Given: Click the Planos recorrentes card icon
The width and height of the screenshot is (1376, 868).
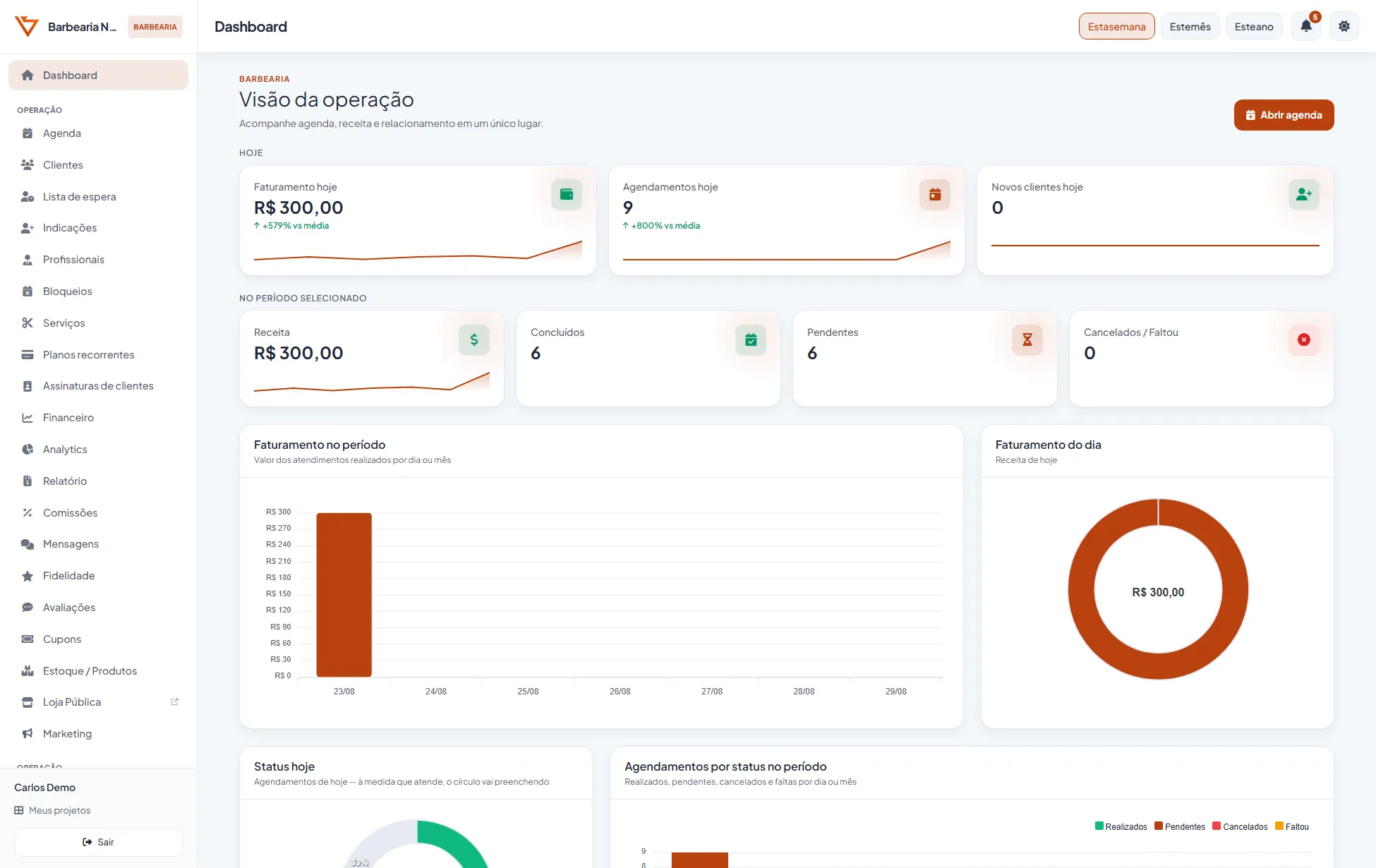Looking at the screenshot, I should [x=28, y=355].
